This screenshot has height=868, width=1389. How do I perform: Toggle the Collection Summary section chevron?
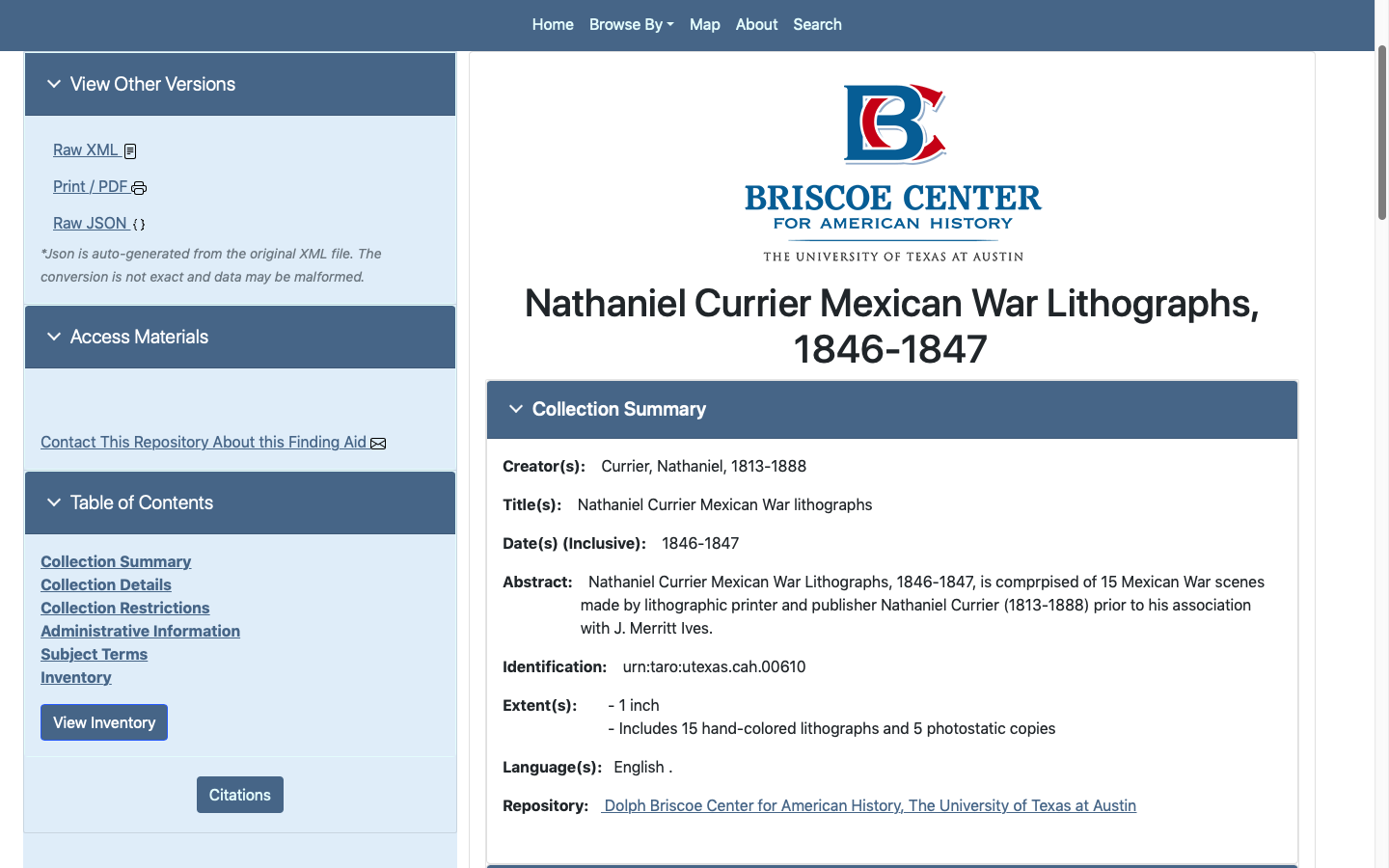516,410
